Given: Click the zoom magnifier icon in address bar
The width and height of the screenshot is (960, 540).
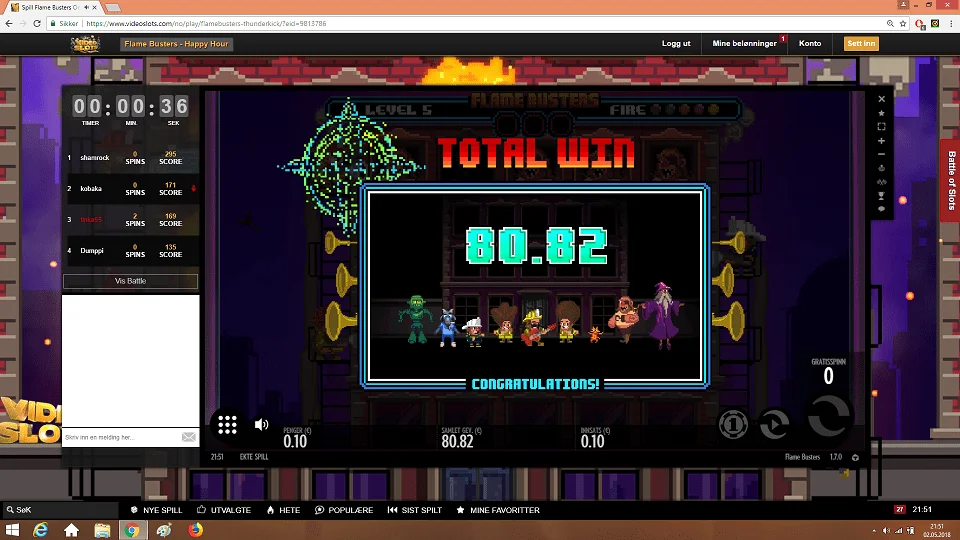Looking at the screenshot, I should pyautogui.click(x=890, y=23).
